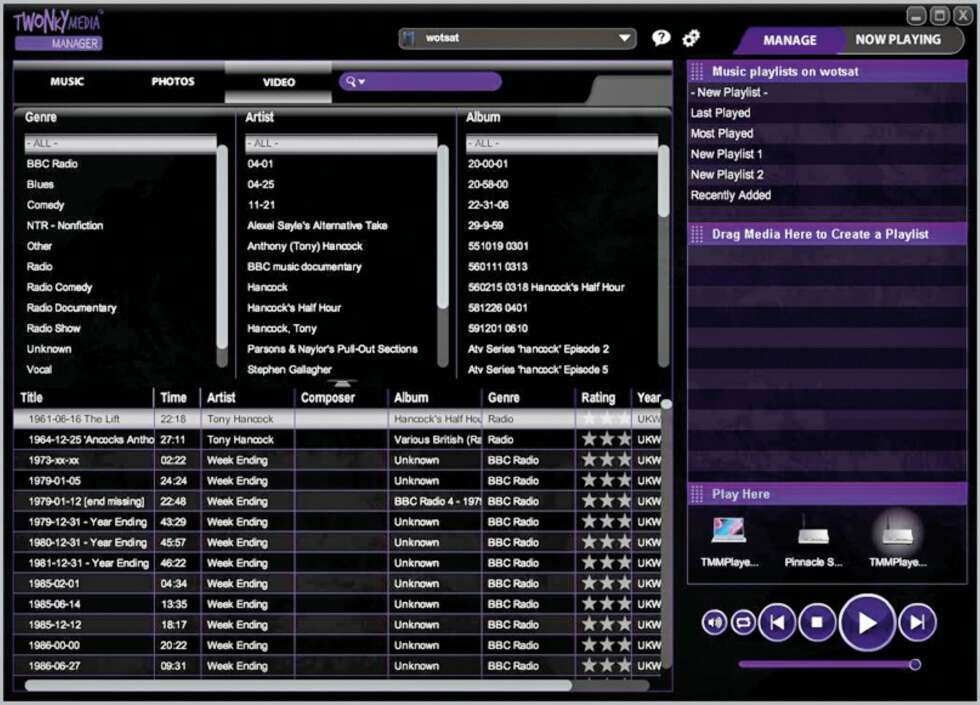The image size is (980, 705).
Task: Select track 1986-06-27
Action: (54, 666)
